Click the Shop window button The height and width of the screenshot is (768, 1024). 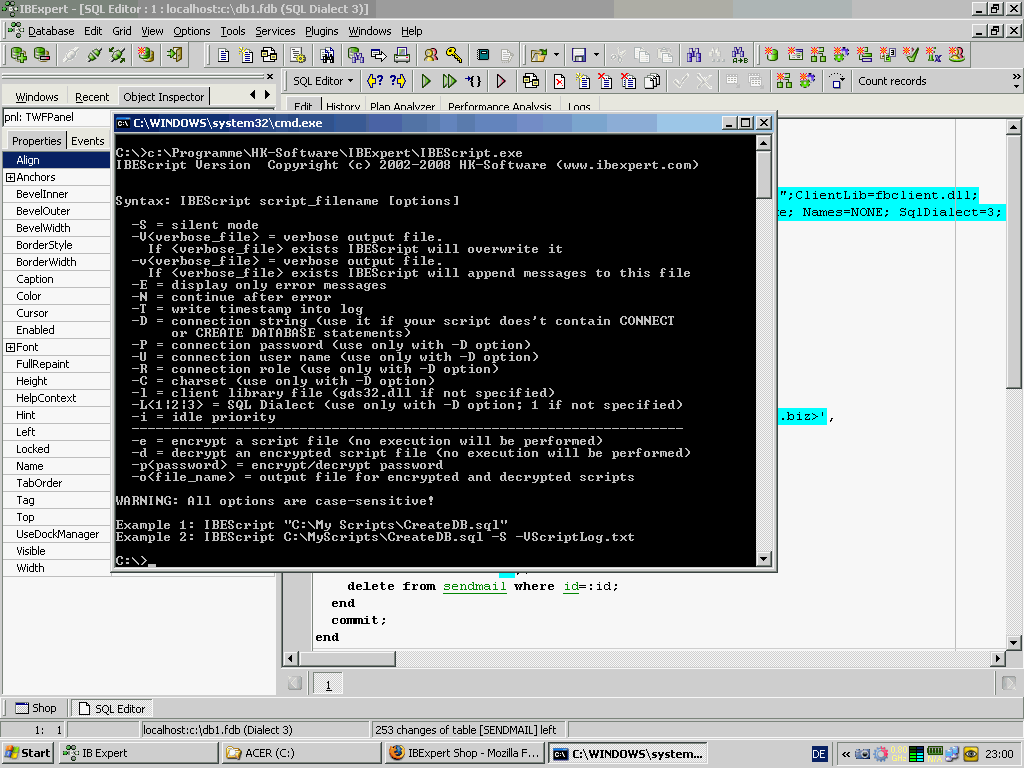pos(36,708)
